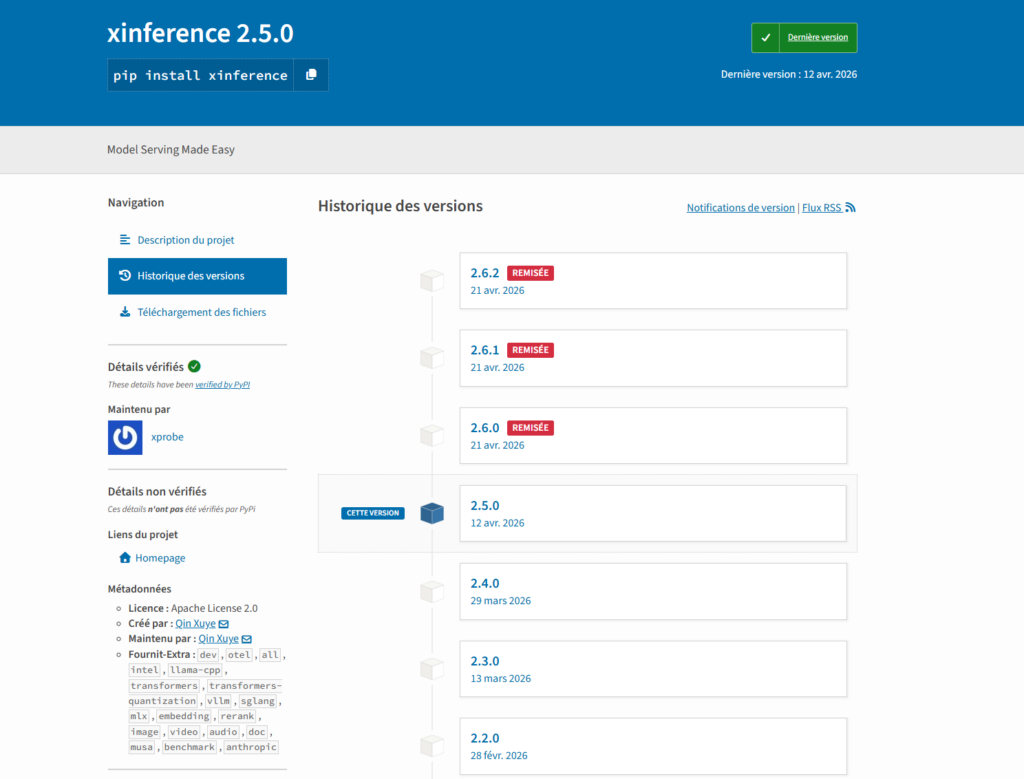The width and height of the screenshot is (1024, 779).
Task: Open version 2.2.0 release card
Action: point(653,746)
